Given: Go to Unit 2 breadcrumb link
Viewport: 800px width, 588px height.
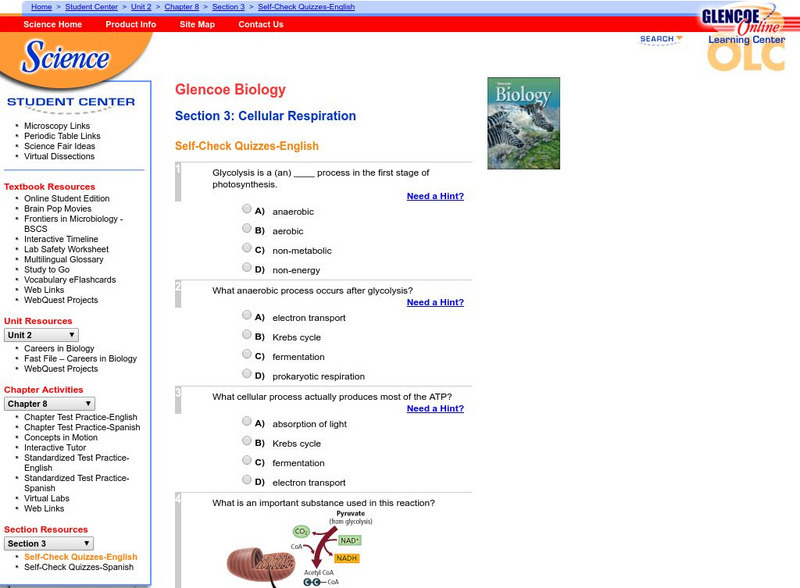Looking at the screenshot, I should pos(141,7).
